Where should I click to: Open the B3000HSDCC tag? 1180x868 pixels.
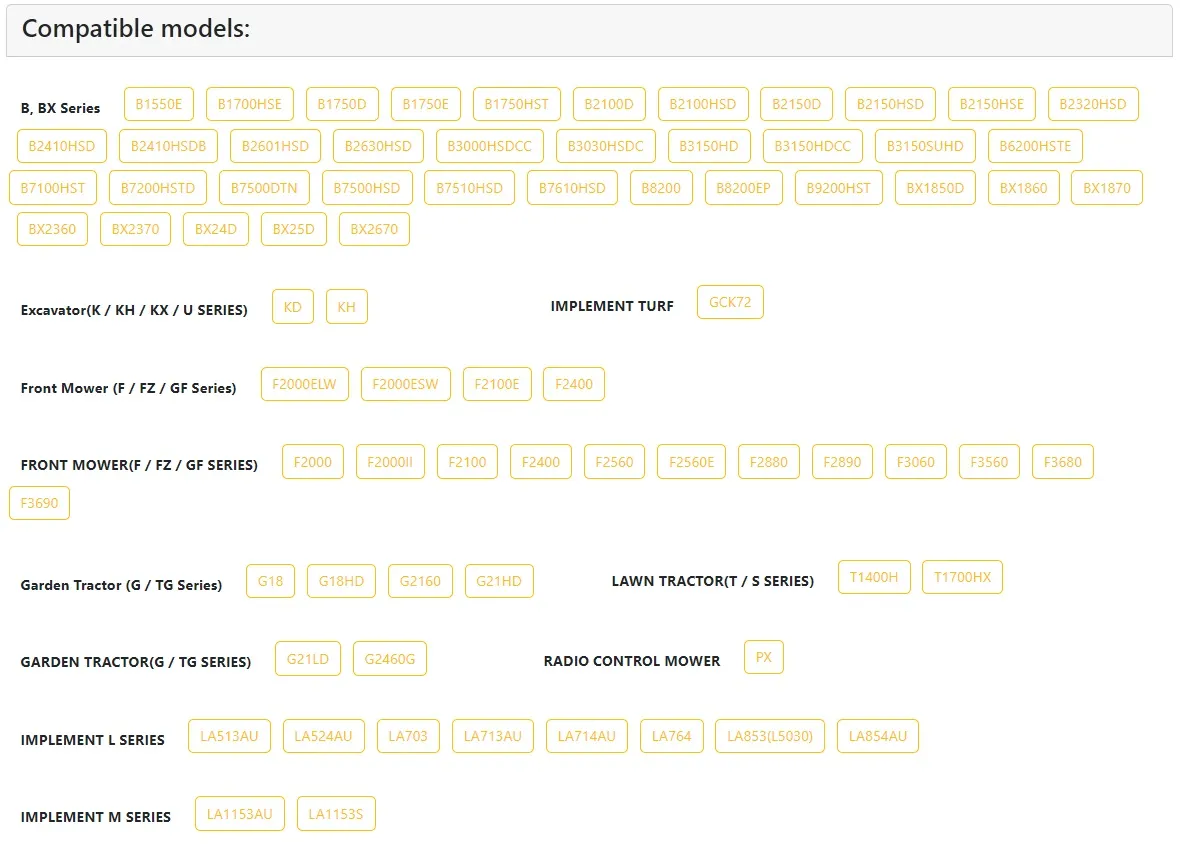pos(490,146)
